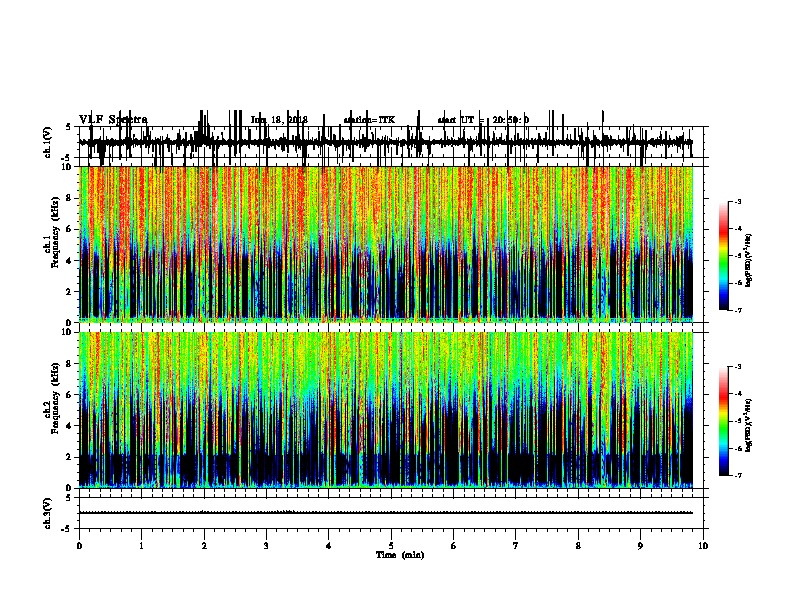Click the 'ch.3(V)' waveform axis label
The width and height of the screenshot is (792, 612).
(x=48, y=513)
